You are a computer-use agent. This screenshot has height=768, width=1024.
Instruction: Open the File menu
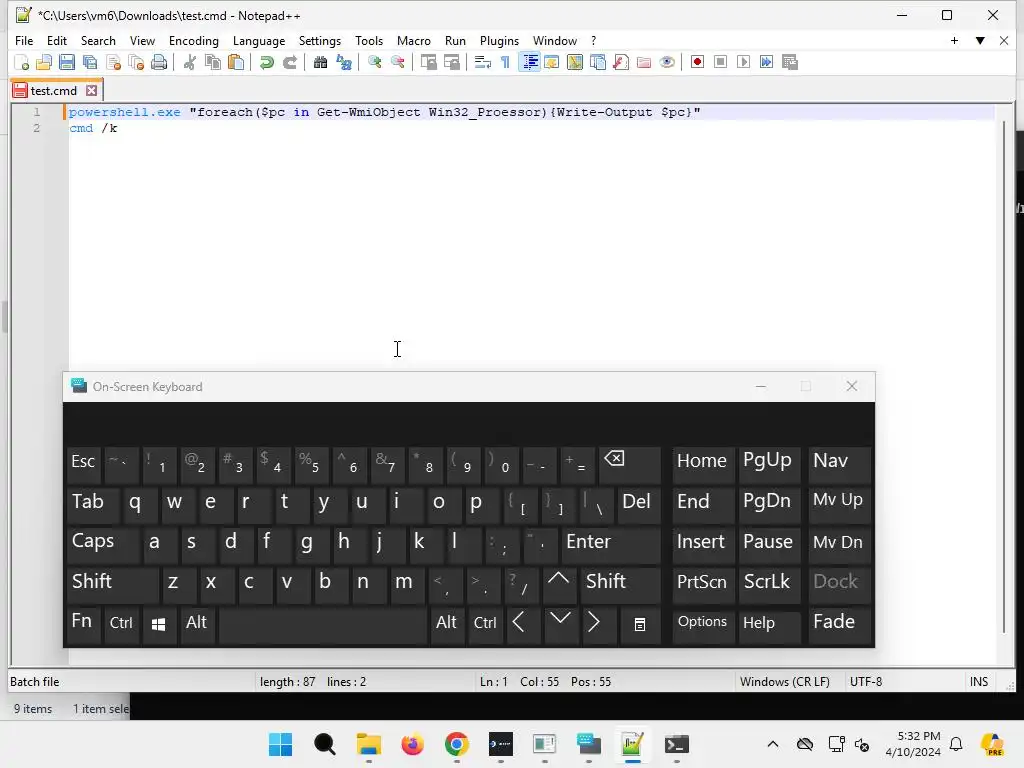tap(24, 40)
